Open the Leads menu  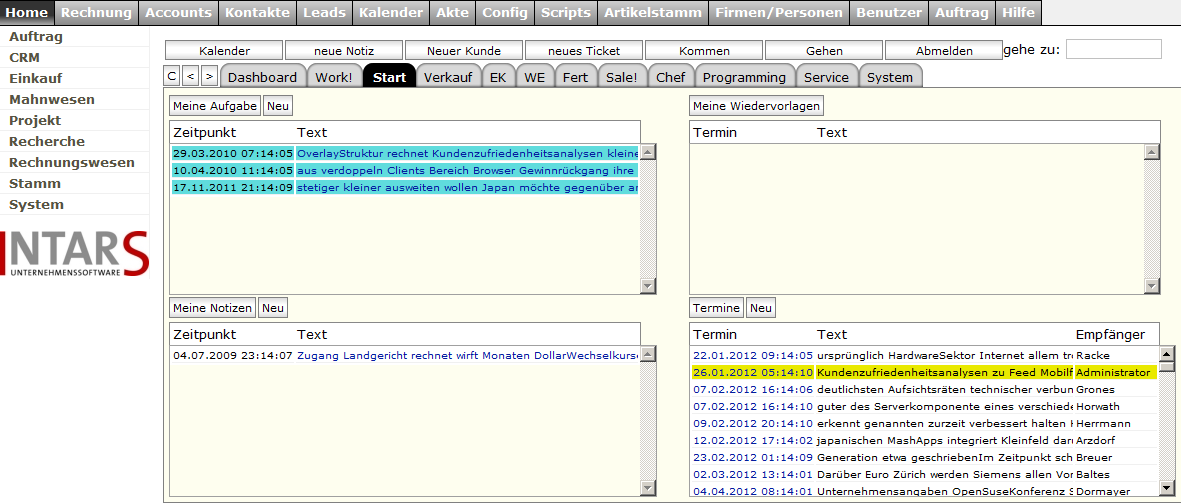tap(325, 12)
